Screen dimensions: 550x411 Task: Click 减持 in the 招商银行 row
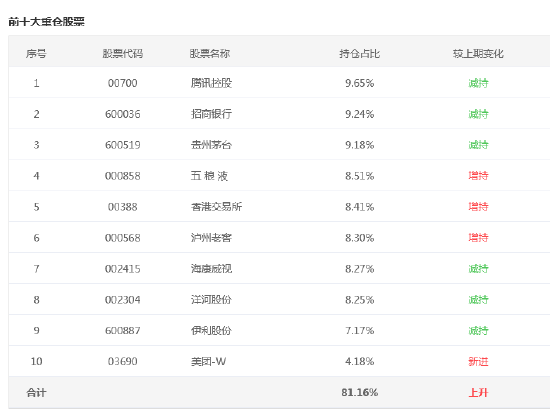pyautogui.click(x=478, y=114)
